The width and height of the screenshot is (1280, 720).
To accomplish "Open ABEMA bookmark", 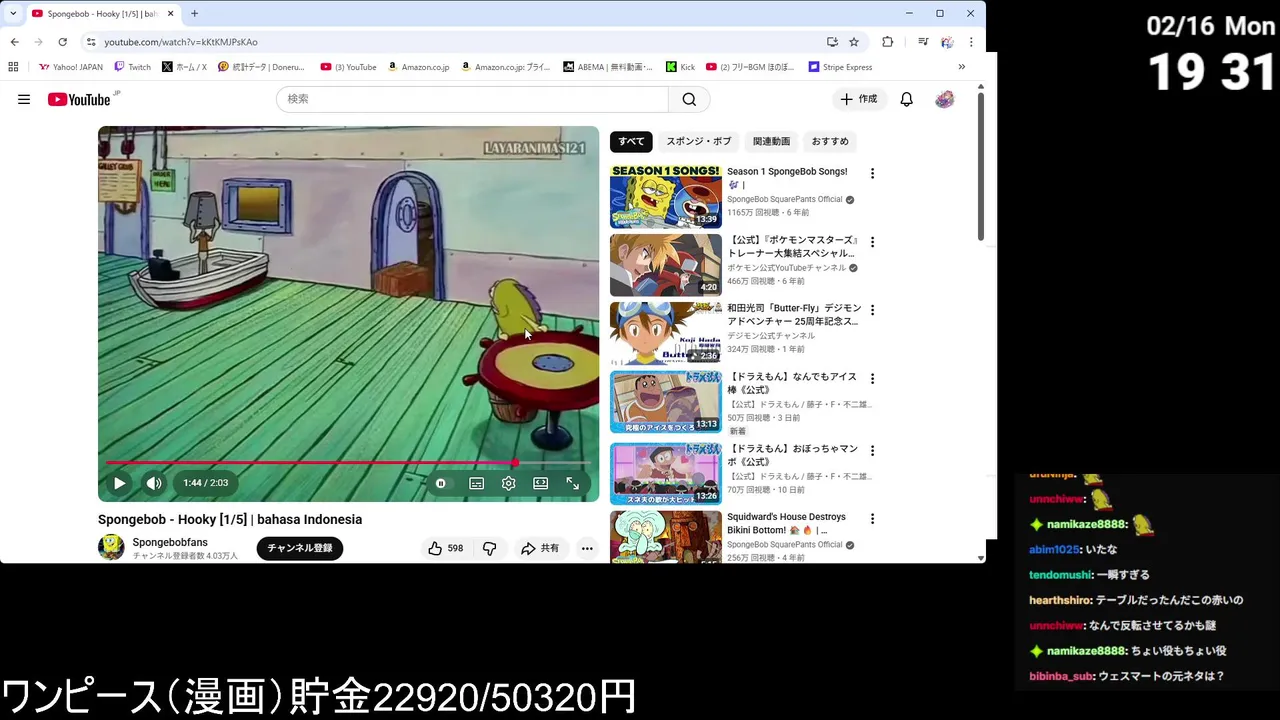I will point(608,67).
